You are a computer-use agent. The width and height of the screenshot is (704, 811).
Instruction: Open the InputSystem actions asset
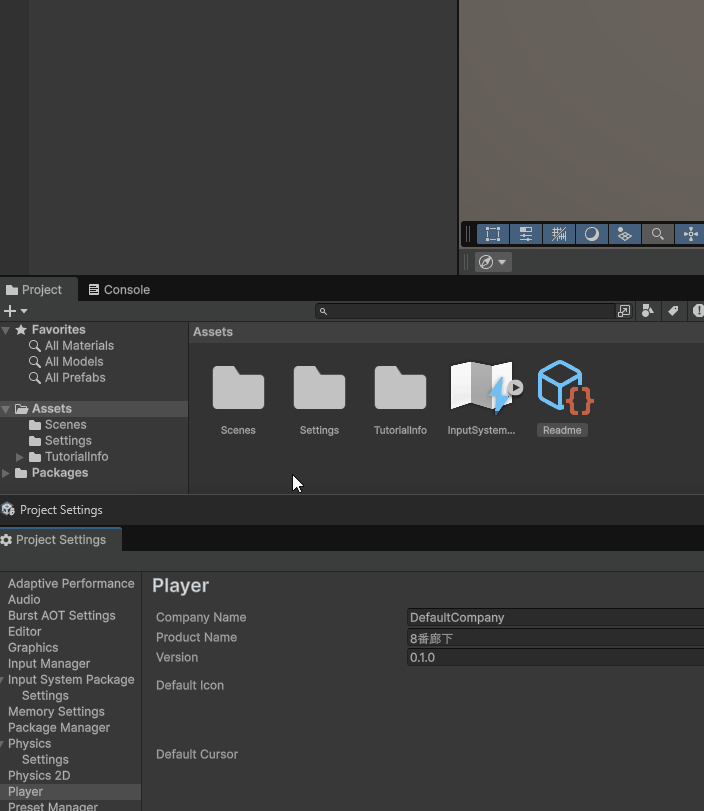(x=481, y=389)
